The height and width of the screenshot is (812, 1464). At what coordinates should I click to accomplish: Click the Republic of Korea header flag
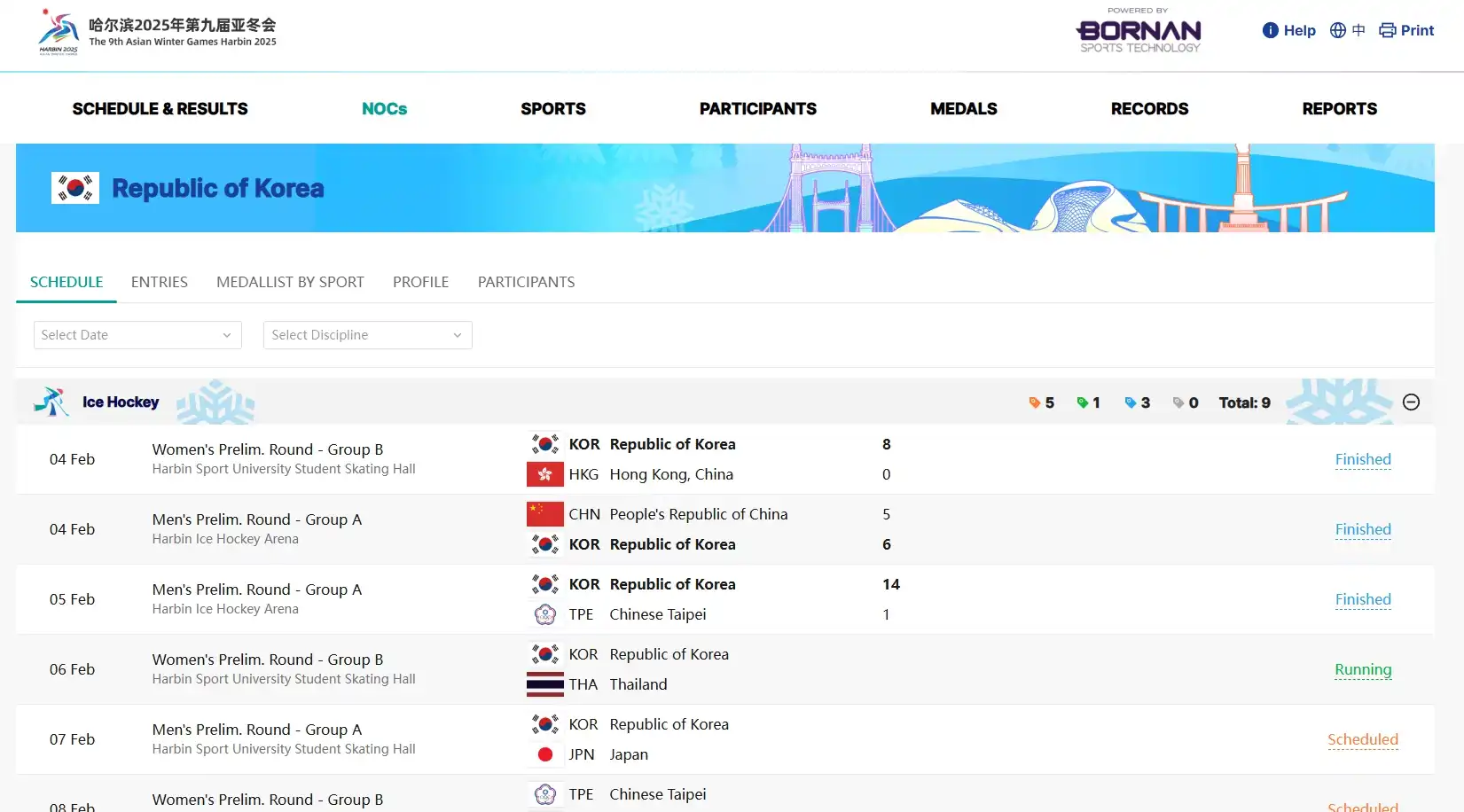click(75, 188)
